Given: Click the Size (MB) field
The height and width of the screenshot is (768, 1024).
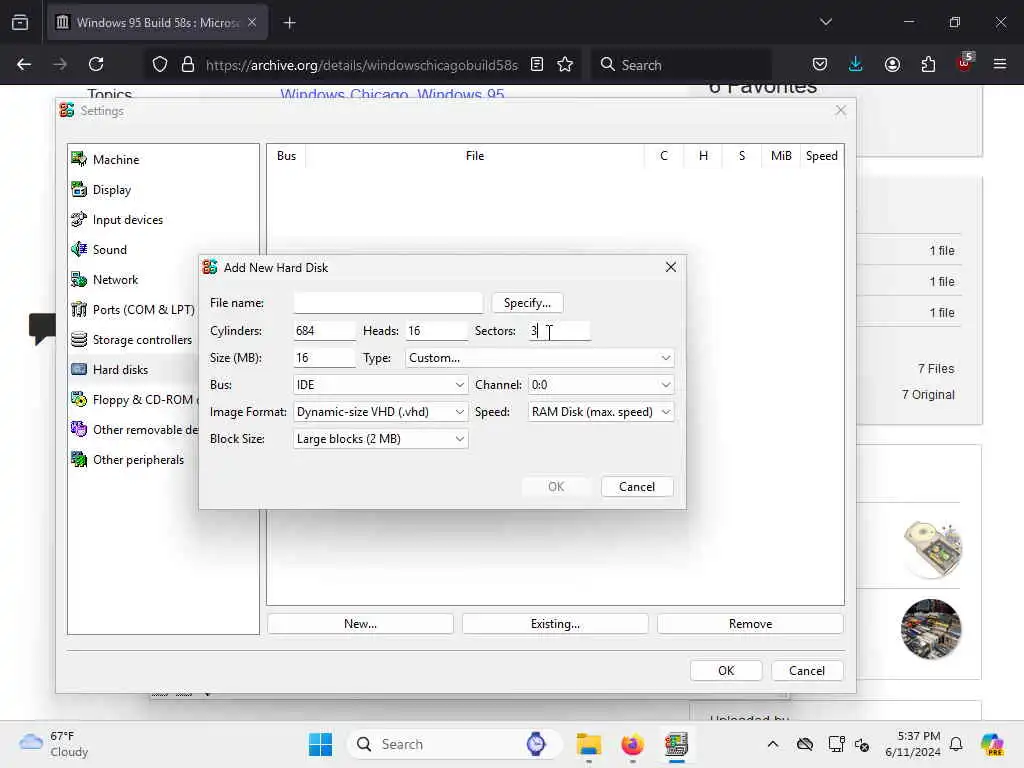Looking at the screenshot, I should click(325, 358).
